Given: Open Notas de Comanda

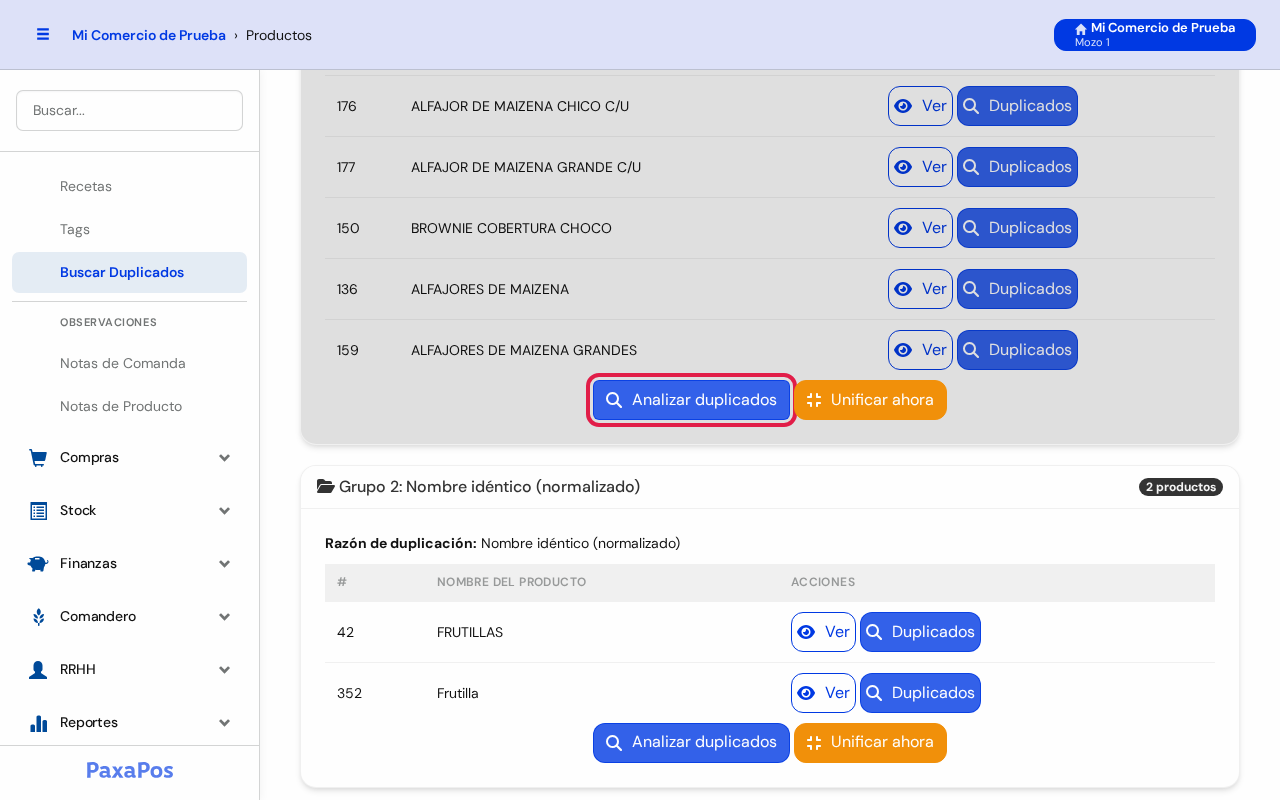Looking at the screenshot, I should coord(129,364).
